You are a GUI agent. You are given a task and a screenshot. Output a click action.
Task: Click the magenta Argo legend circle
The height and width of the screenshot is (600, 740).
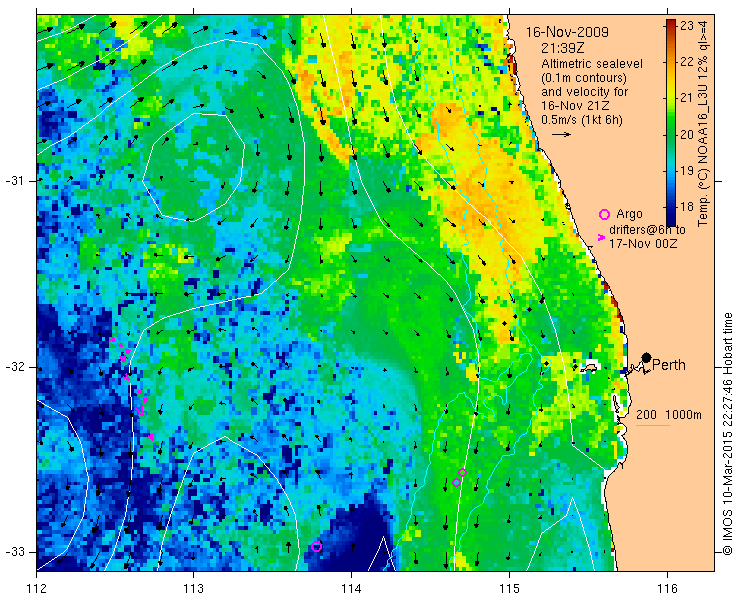point(604,214)
